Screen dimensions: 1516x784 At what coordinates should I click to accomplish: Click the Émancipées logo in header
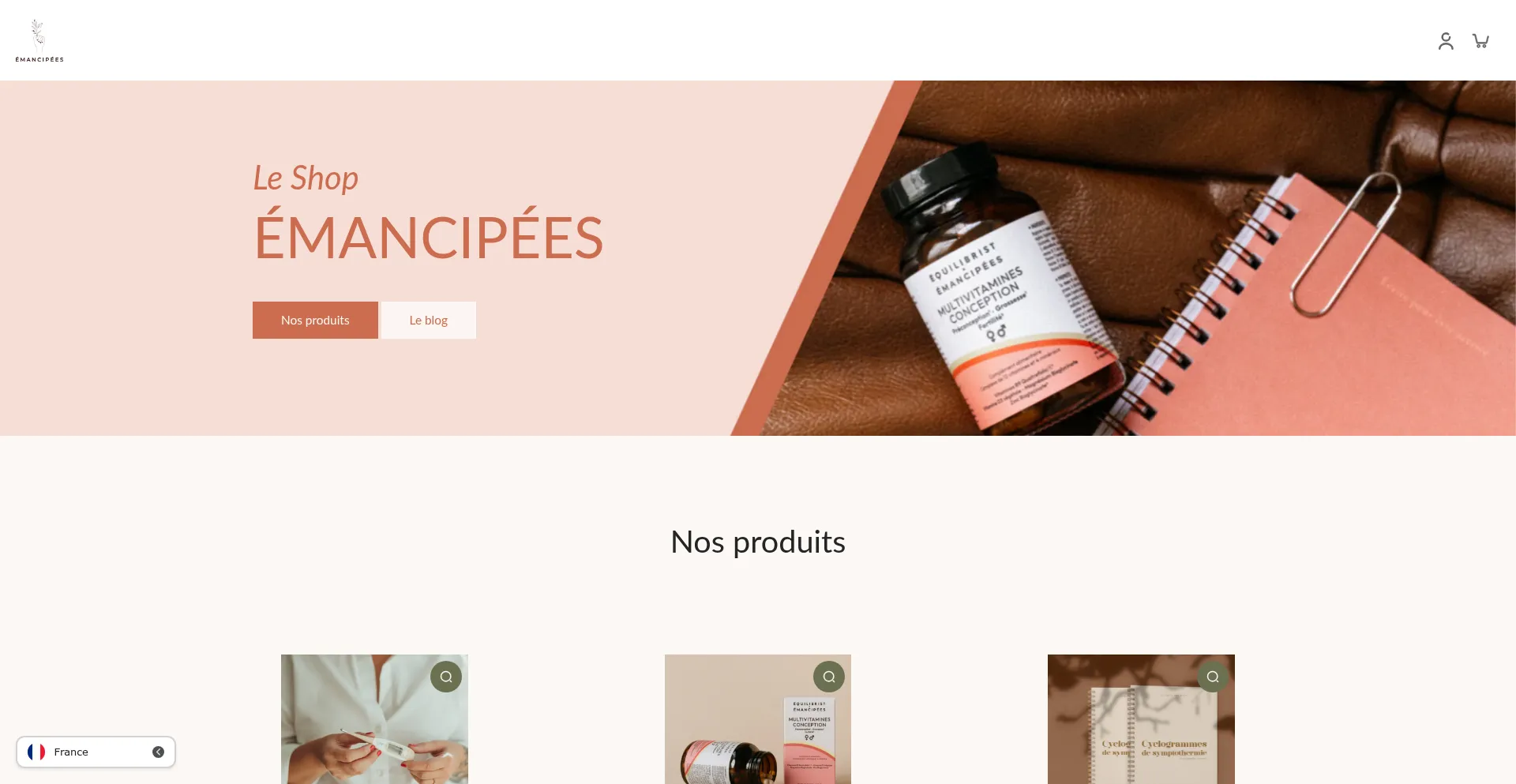(39, 40)
